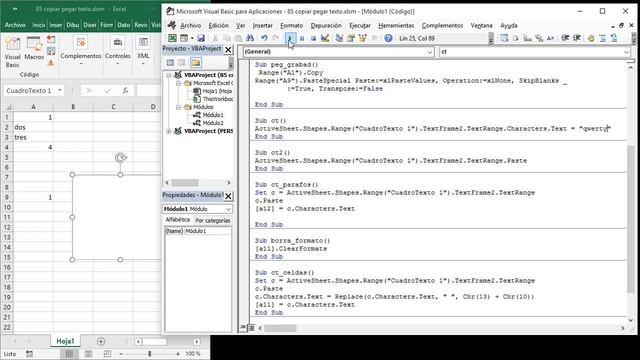Viewport: 640px width, 360px height.
Task: Switch to the Por categorías properties tab
Action: 213,220
